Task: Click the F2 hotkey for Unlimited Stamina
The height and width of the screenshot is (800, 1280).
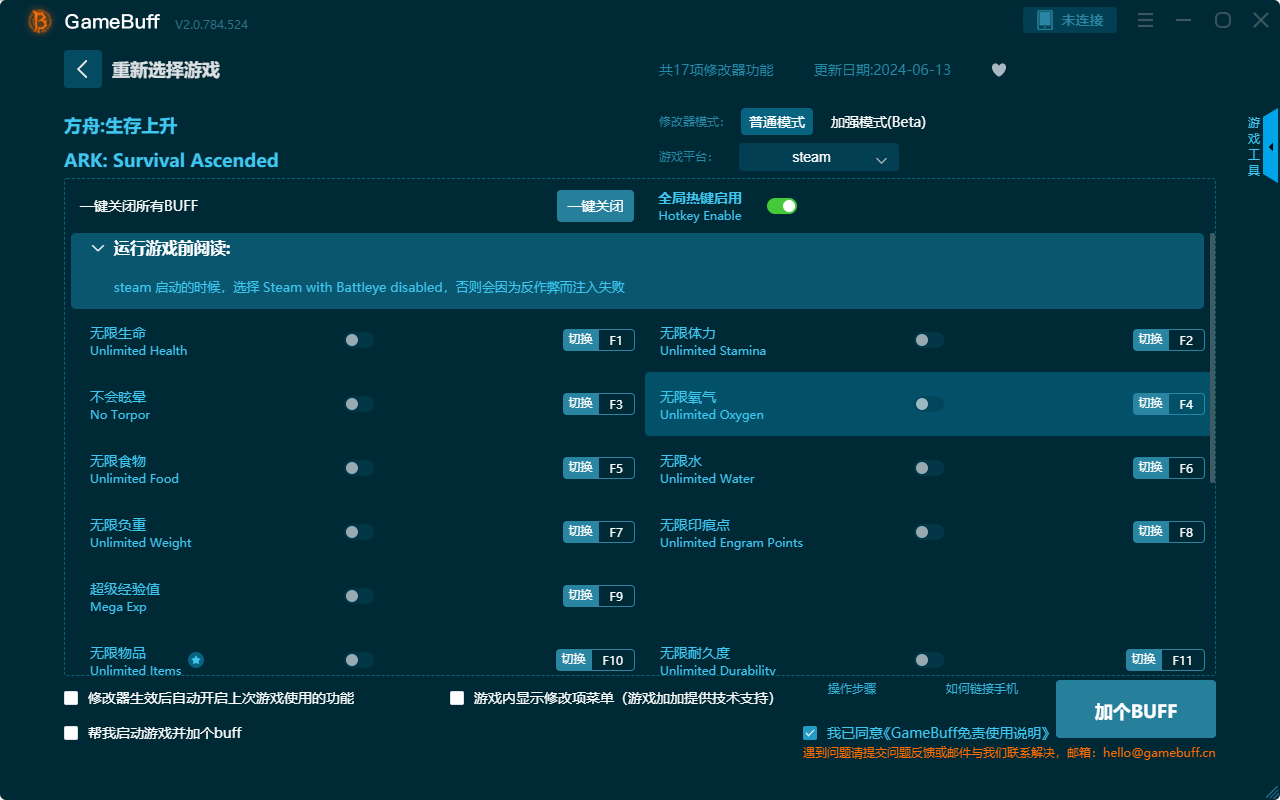Action: (x=1186, y=340)
